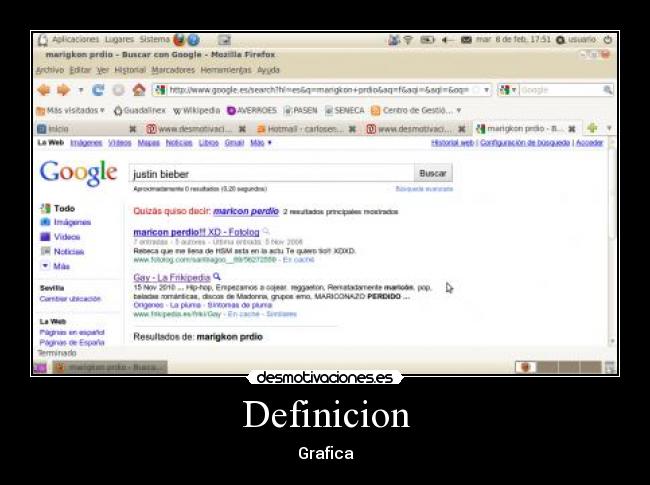Click the volume speaker icon

(447, 40)
